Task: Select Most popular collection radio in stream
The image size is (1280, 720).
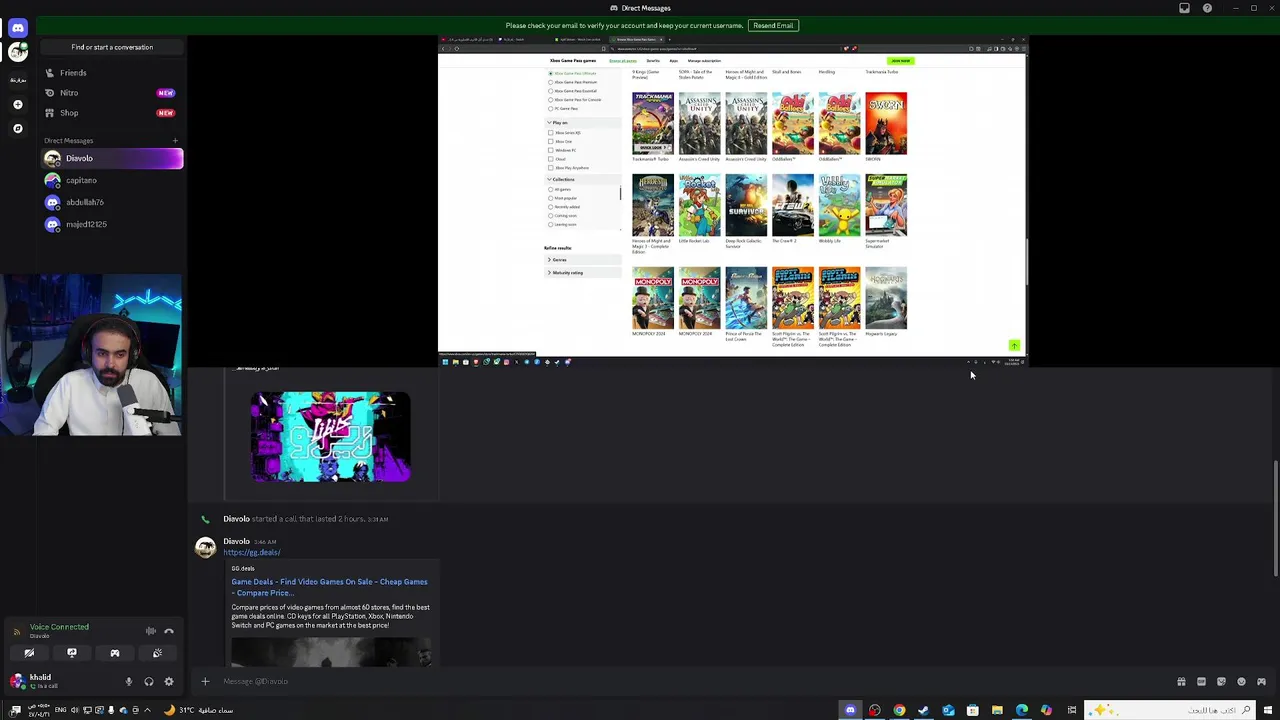Action: [x=551, y=198]
